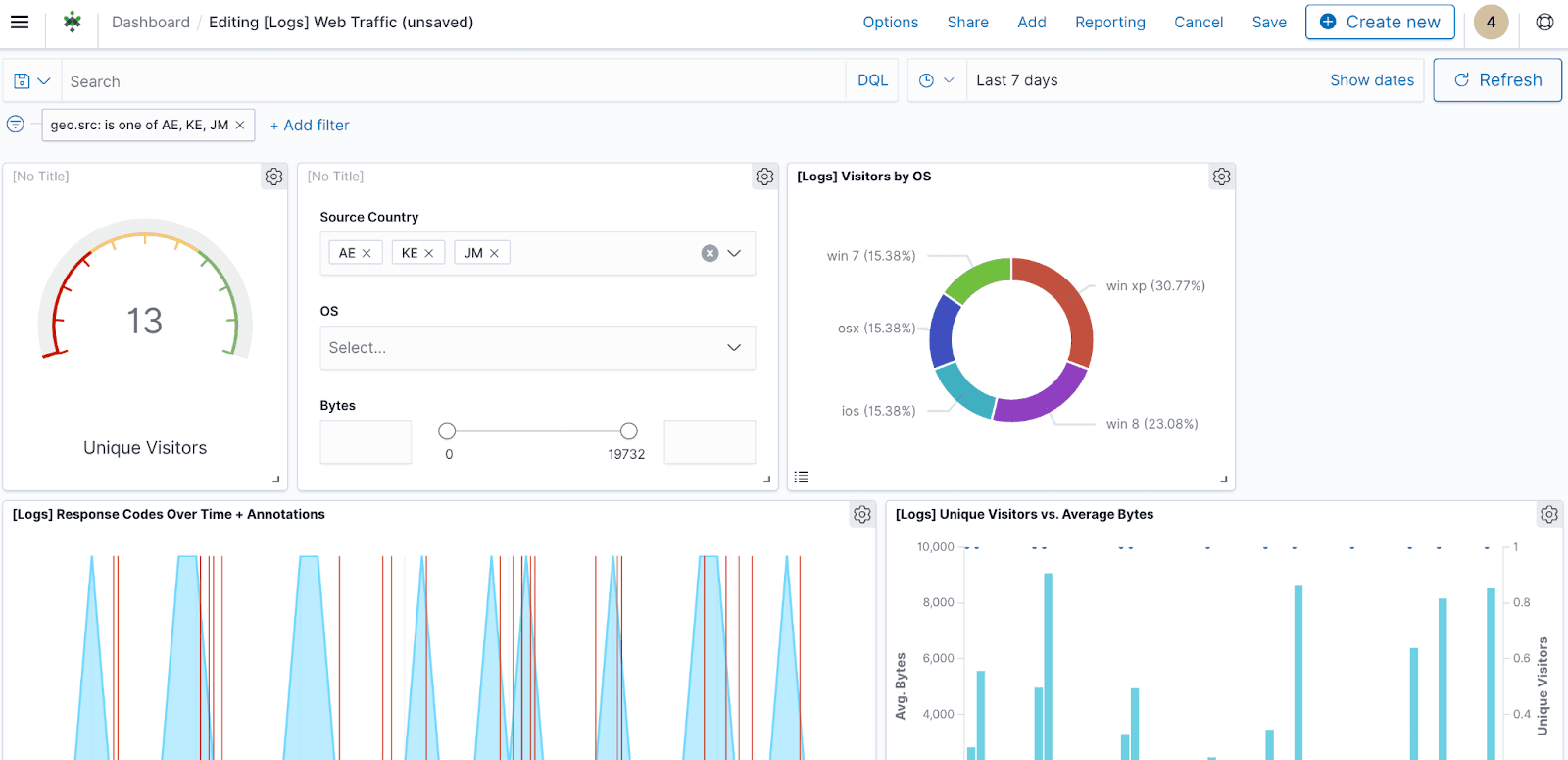Delete the geo.src filter pill

(240, 126)
